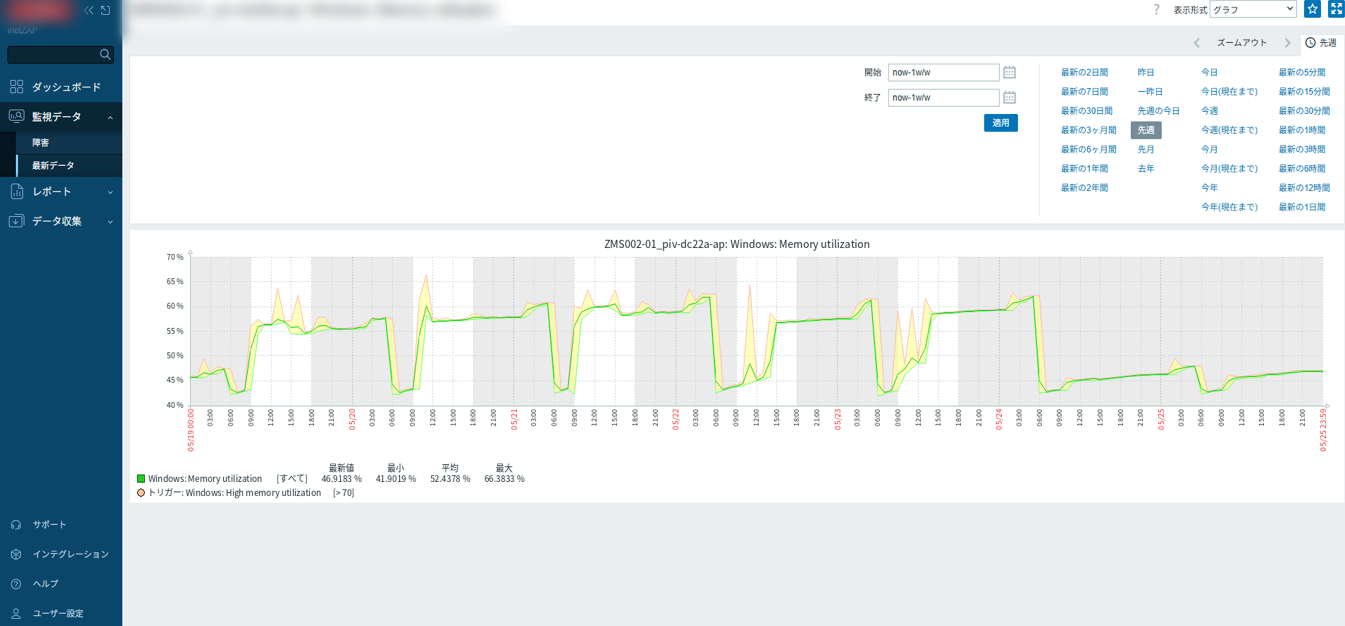
Task: Choose the 最新の30日間 time range link
Action: pos(1086,111)
